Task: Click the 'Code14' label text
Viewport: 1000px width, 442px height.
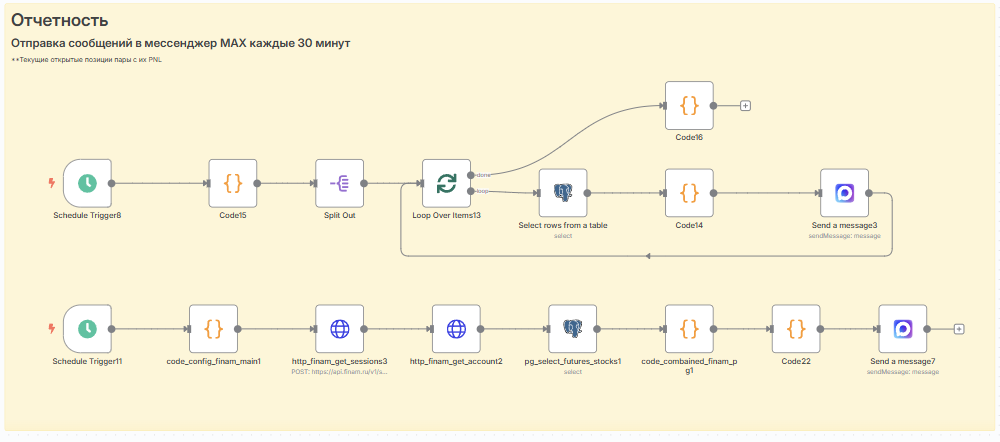Action: click(x=689, y=225)
